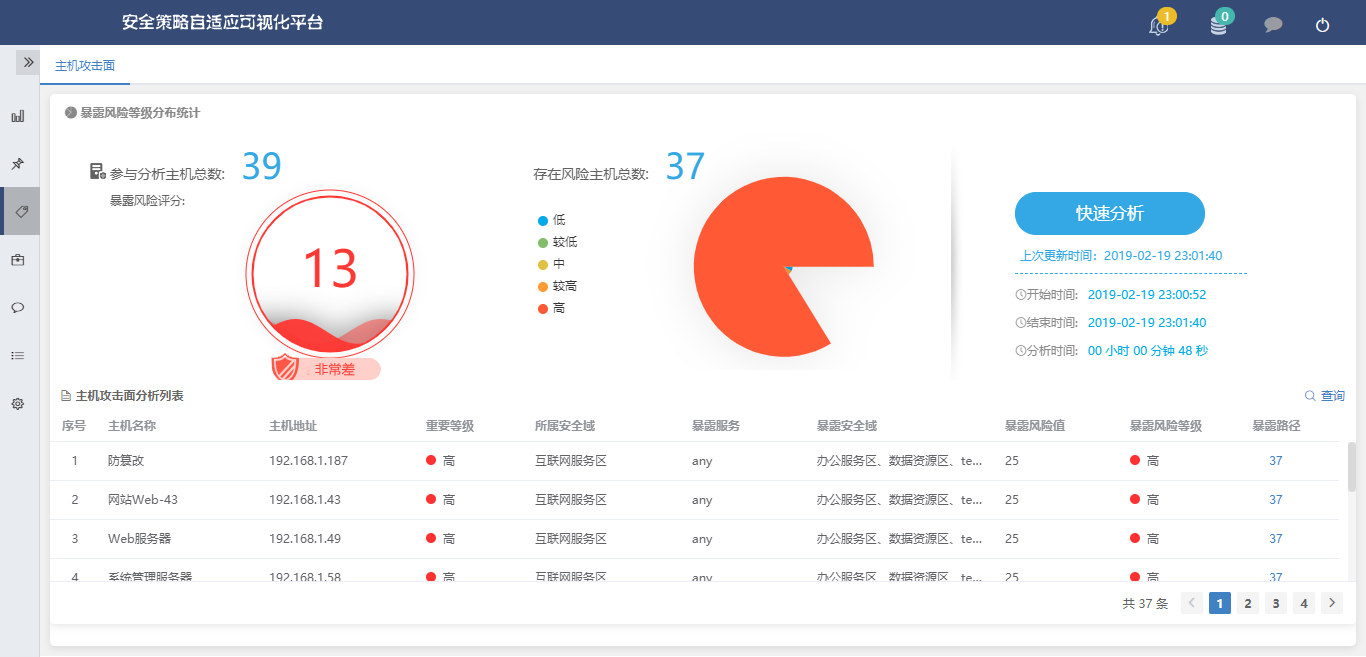Click the start time 2019-02-19 23:00:52

point(1147,295)
